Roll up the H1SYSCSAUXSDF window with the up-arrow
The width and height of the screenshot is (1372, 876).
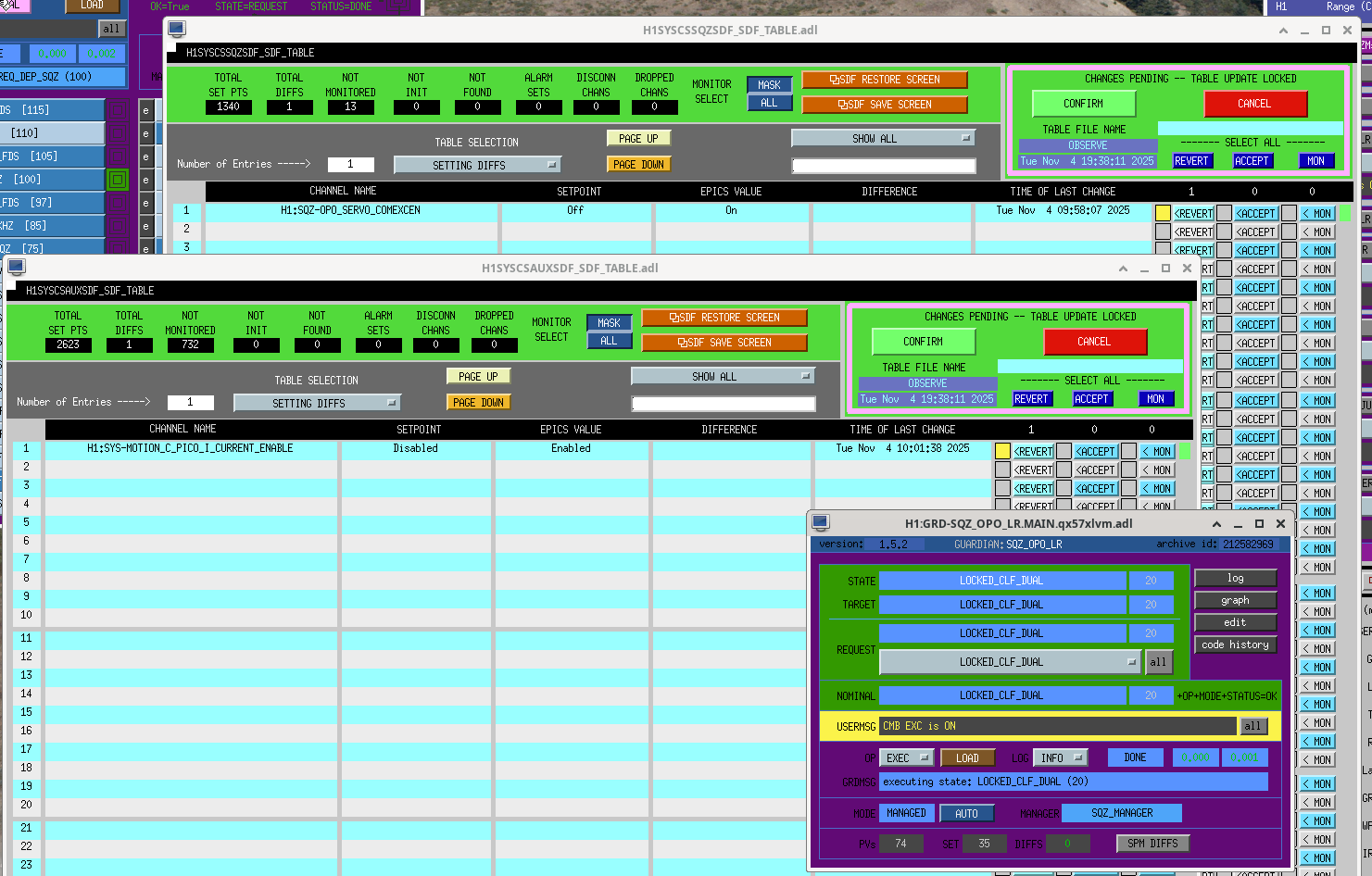pyautogui.click(x=1123, y=269)
